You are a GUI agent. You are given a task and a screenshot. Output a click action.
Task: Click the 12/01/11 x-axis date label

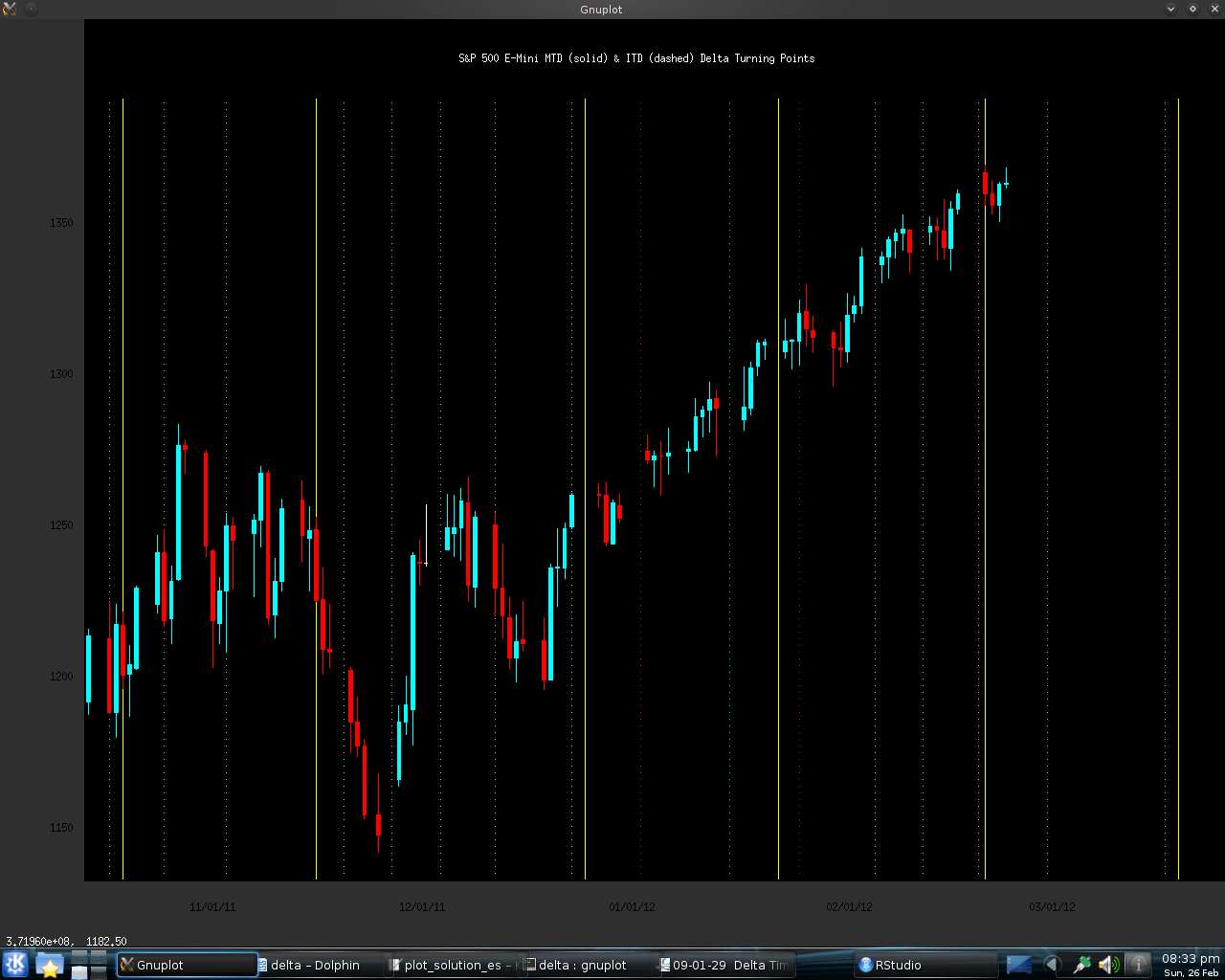pyautogui.click(x=422, y=907)
